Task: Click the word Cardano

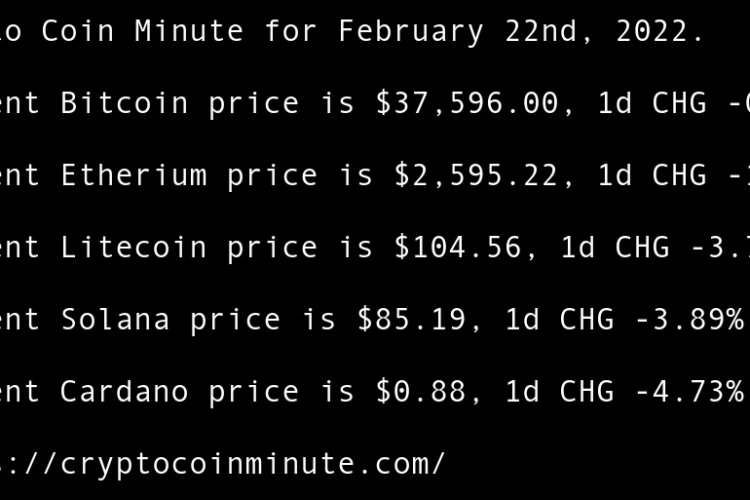Action: 125,391
